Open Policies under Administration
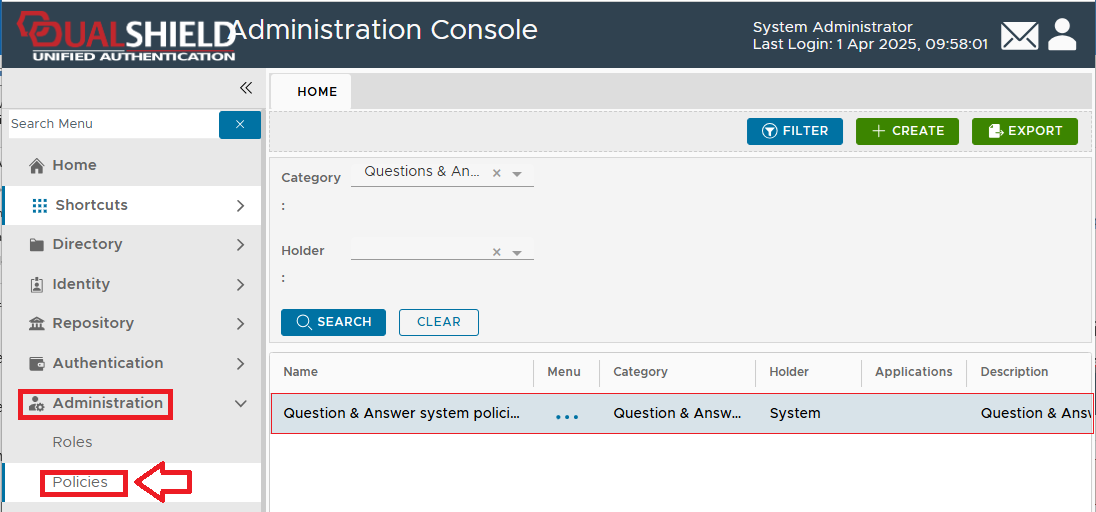Image resolution: width=1096 pixels, height=512 pixels. click(x=80, y=482)
